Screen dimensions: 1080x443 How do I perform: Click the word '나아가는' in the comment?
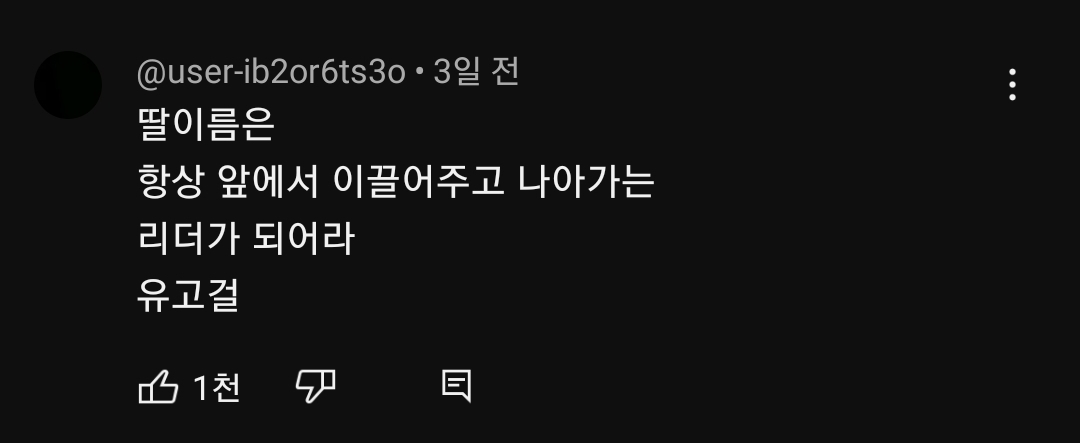pos(586,182)
